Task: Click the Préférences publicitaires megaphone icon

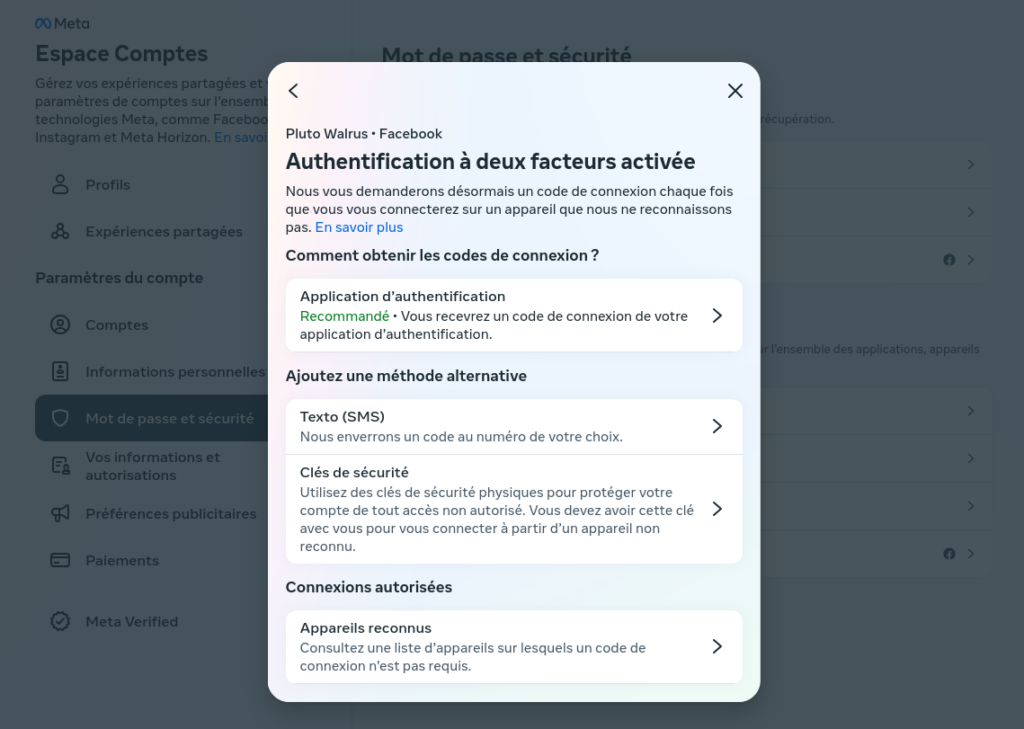Action: click(x=60, y=513)
